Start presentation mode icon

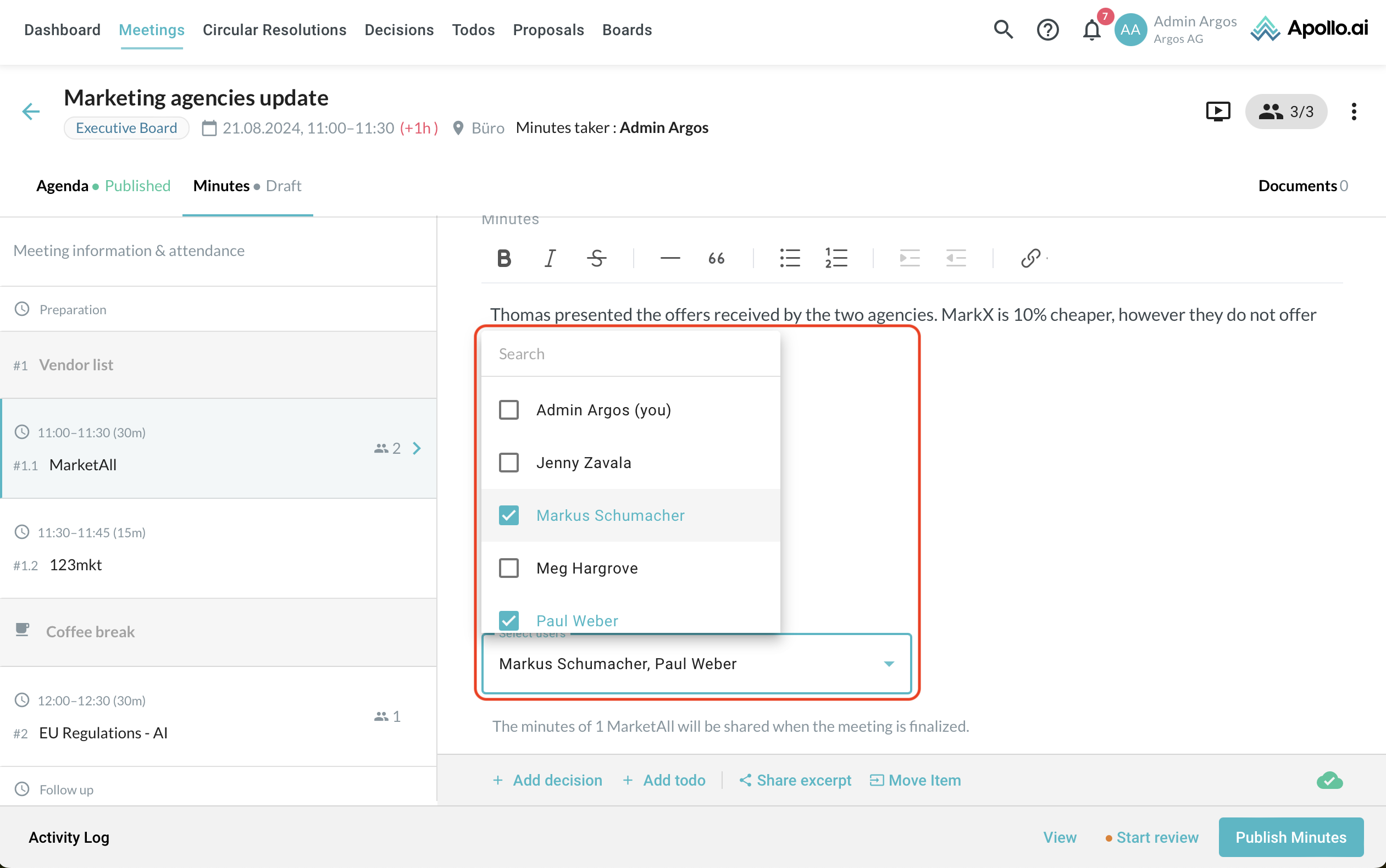[1217, 112]
